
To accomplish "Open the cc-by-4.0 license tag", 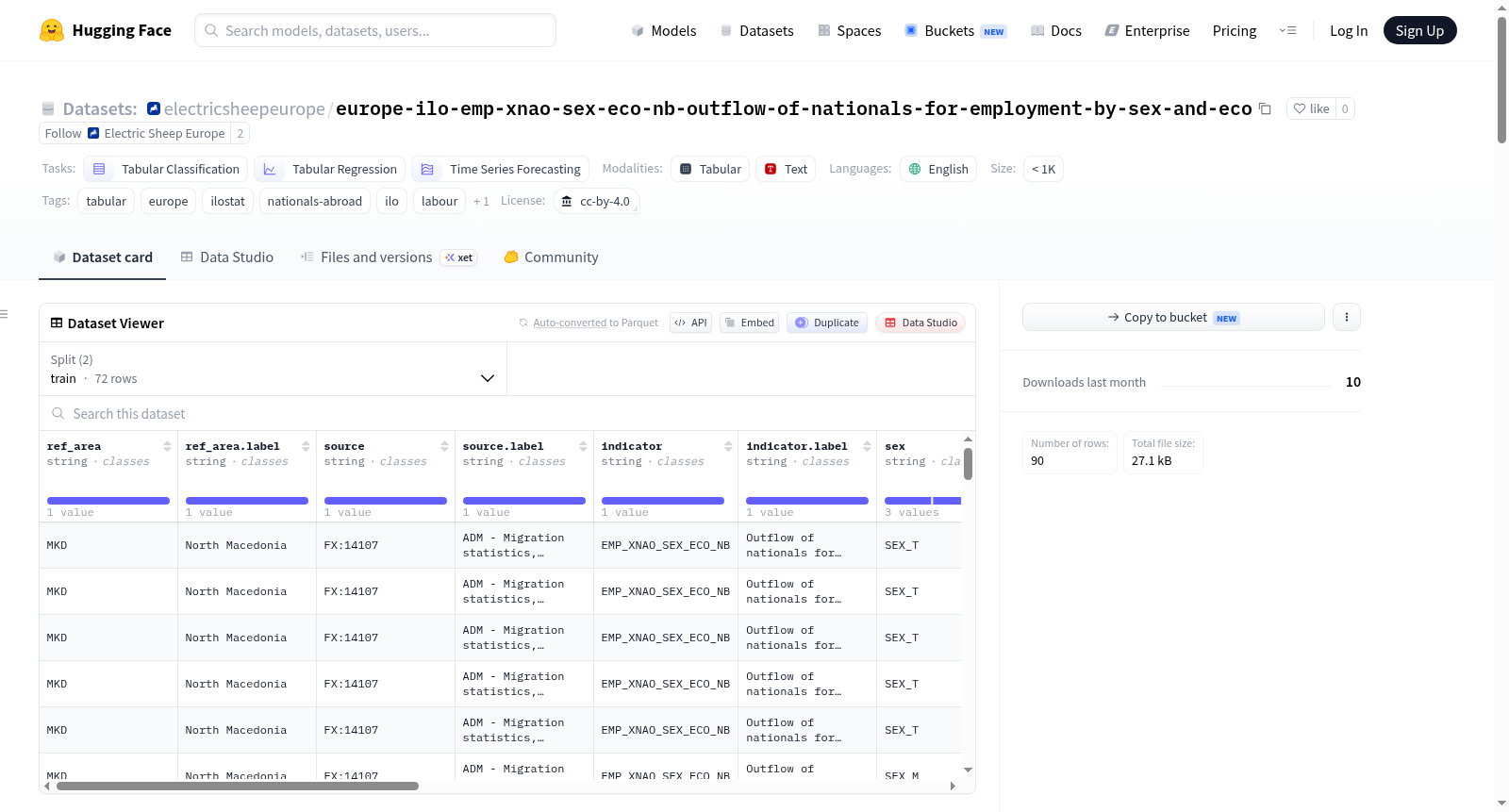I will click(x=596, y=201).
